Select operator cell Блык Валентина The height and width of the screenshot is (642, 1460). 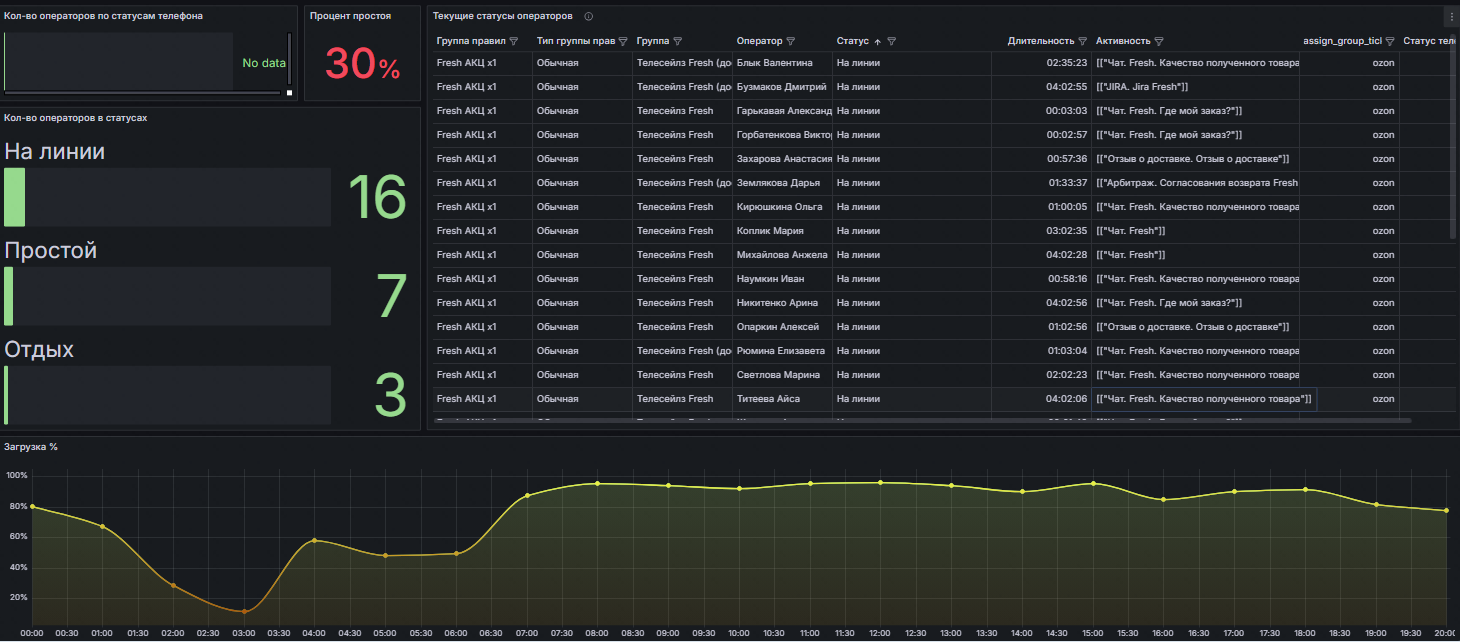pos(782,63)
